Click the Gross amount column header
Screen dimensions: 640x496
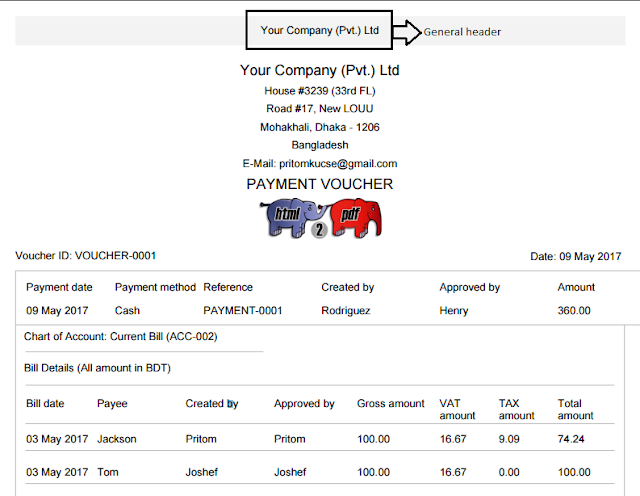pos(391,404)
